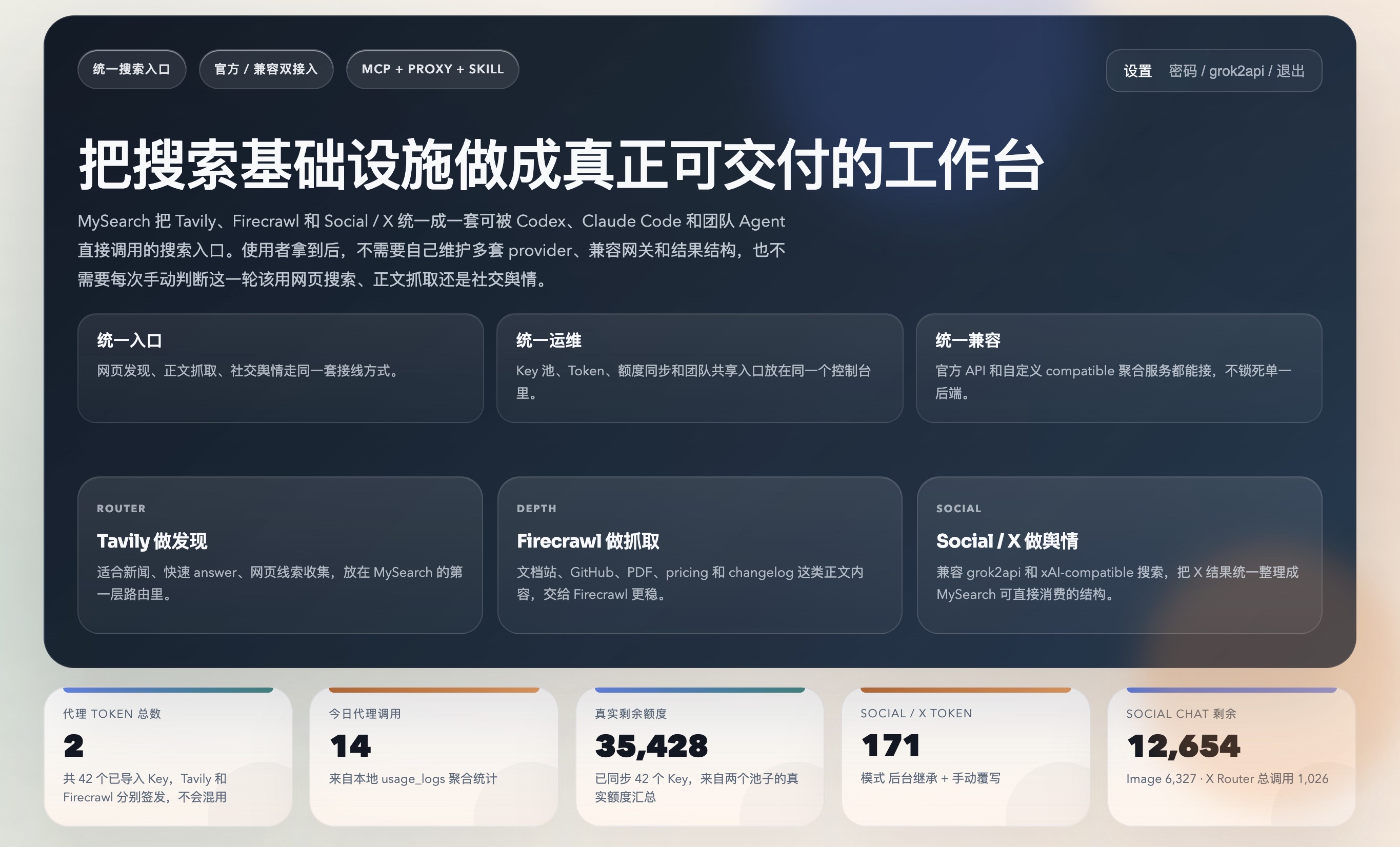Select the 统一搜索入口 pill
The height and width of the screenshot is (847, 1400).
point(131,69)
